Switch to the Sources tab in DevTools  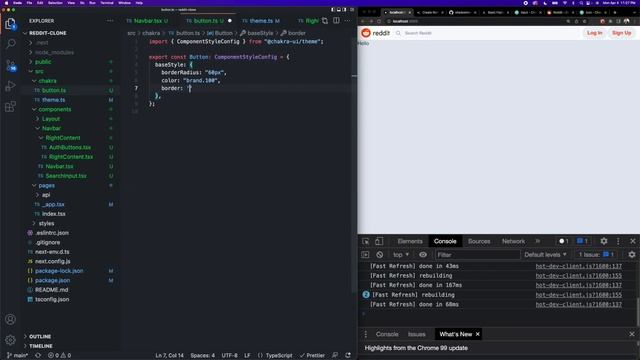[479, 241]
